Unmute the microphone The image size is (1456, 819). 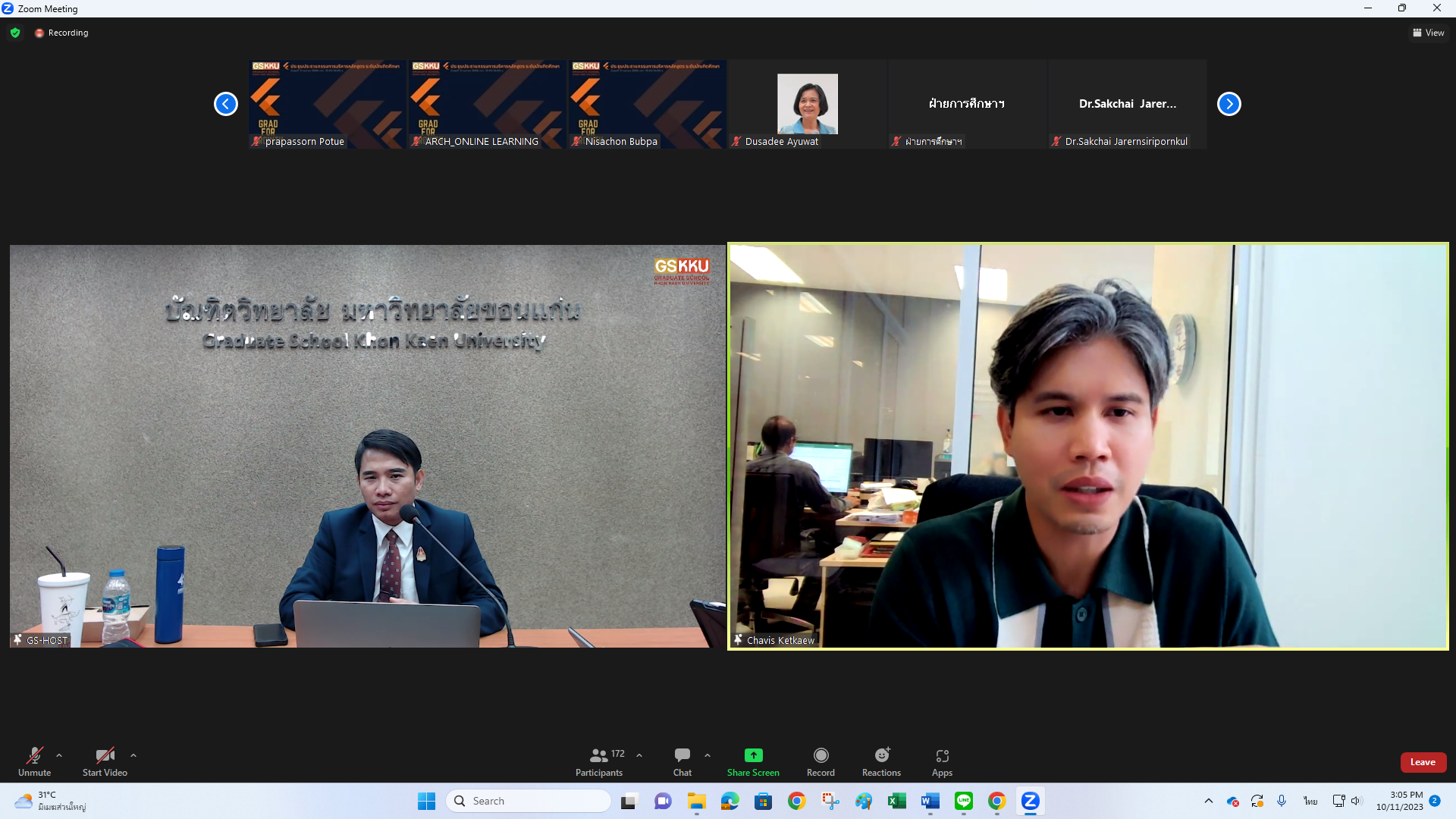(x=34, y=761)
